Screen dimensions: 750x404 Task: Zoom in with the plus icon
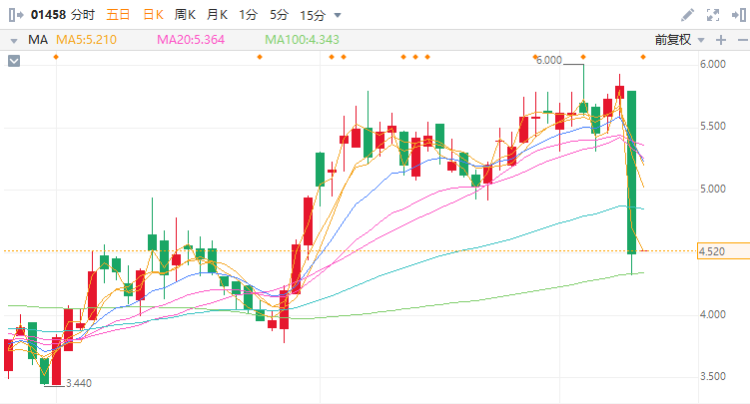(x=721, y=40)
